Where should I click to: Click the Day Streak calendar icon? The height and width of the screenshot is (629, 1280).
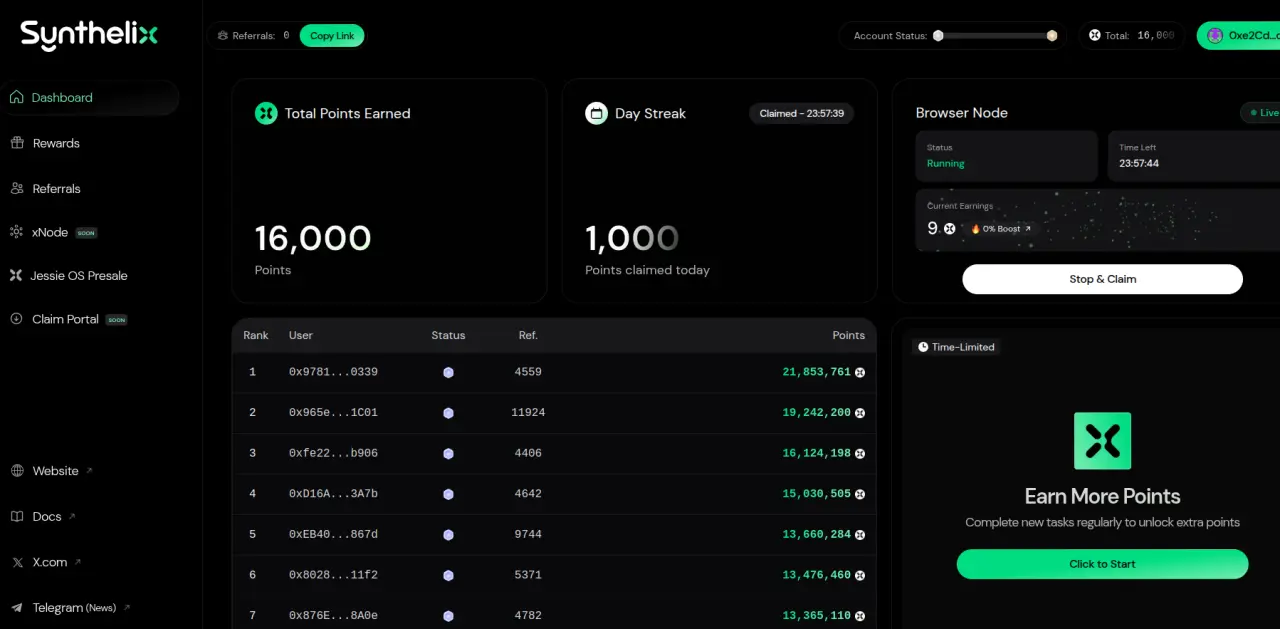596,113
